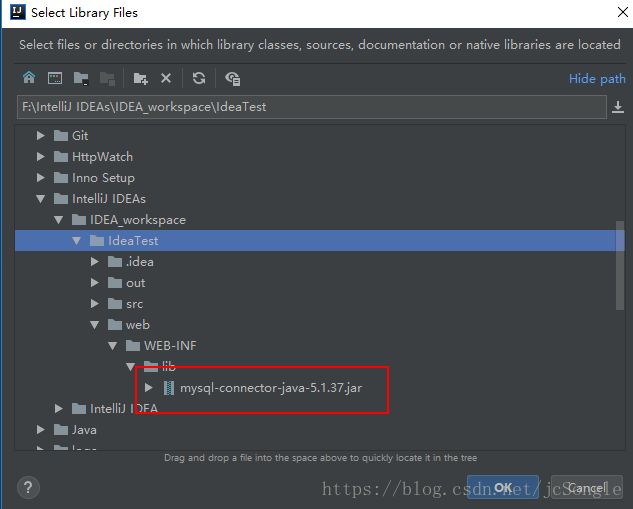Expand the src folder arrow
This screenshot has height=509, width=633.
[94, 304]
